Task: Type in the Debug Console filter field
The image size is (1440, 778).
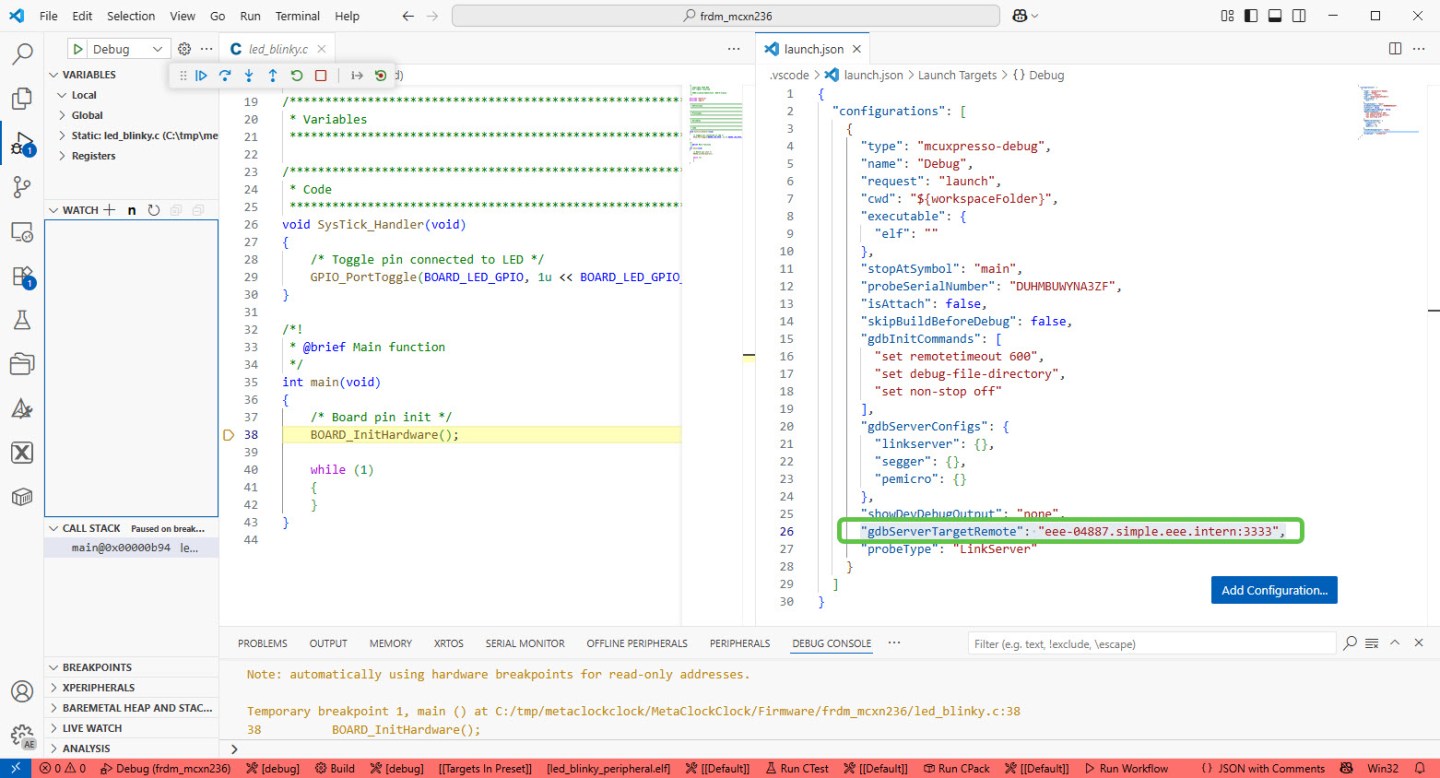Action: [1150, 643]
